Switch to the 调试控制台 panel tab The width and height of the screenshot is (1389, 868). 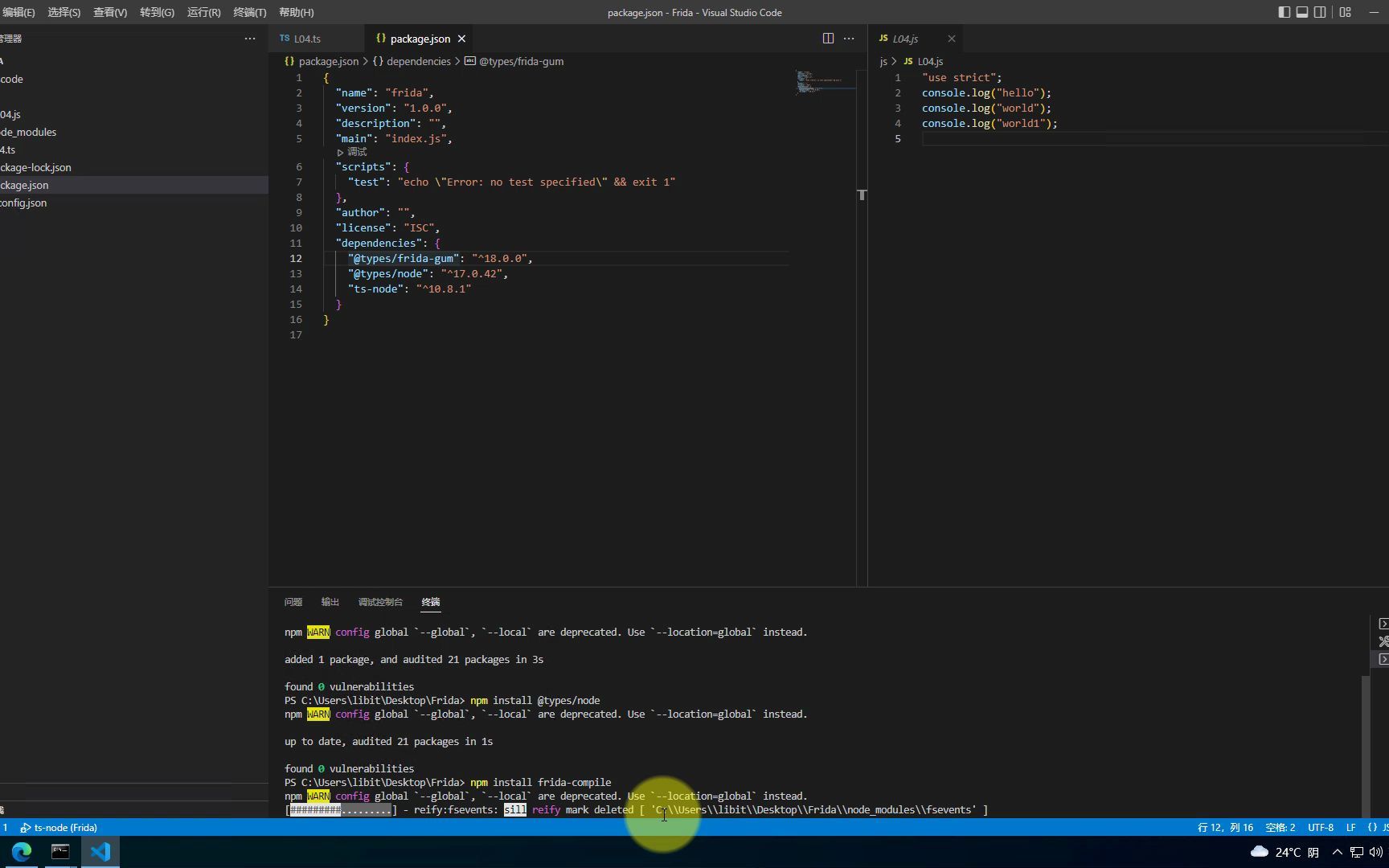pyautogui.click(x=380, y=602)
